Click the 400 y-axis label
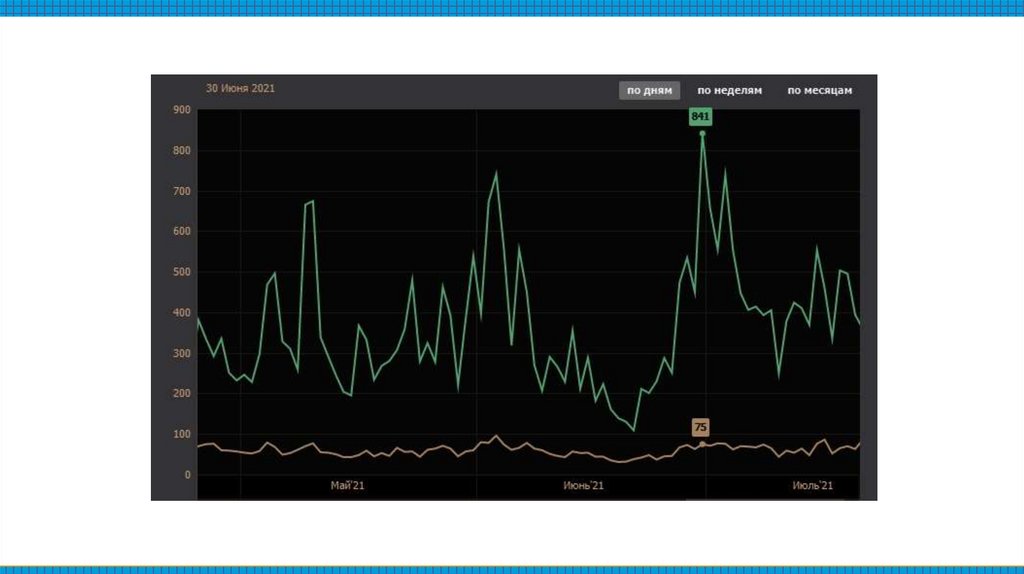This screenshot has height=574, width=1024. click(182, 313)
